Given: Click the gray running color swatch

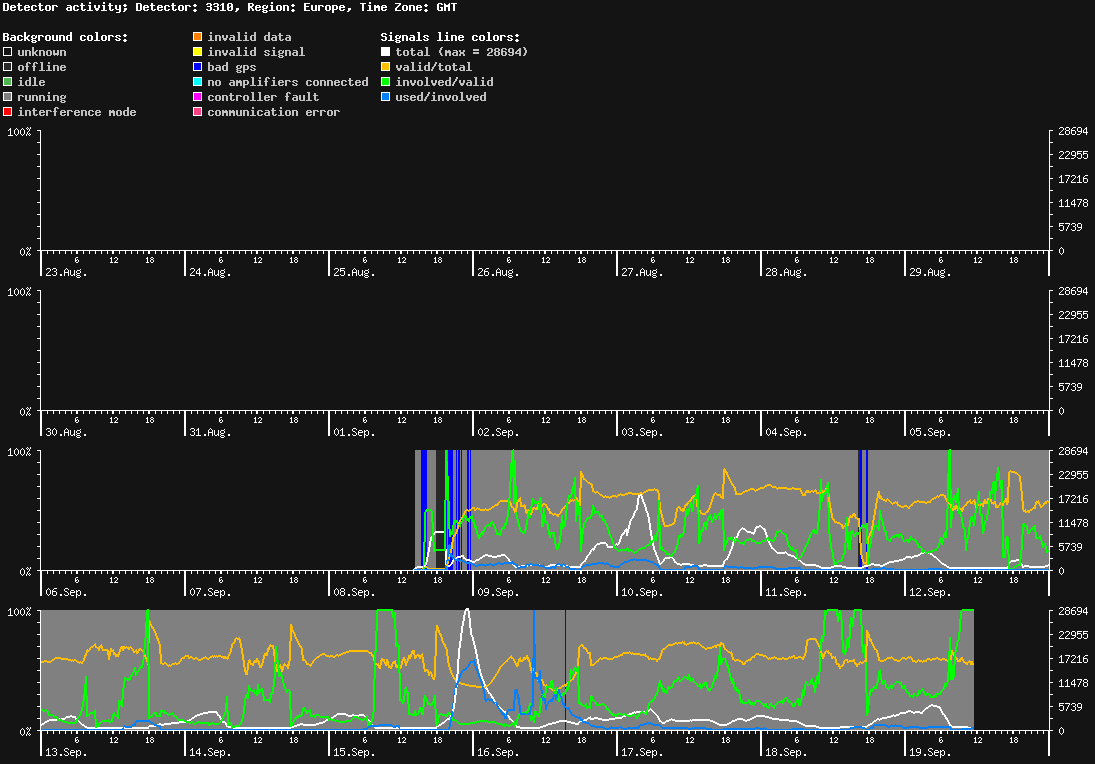Looking at the screenshot, I should click(x=8, y=97).
